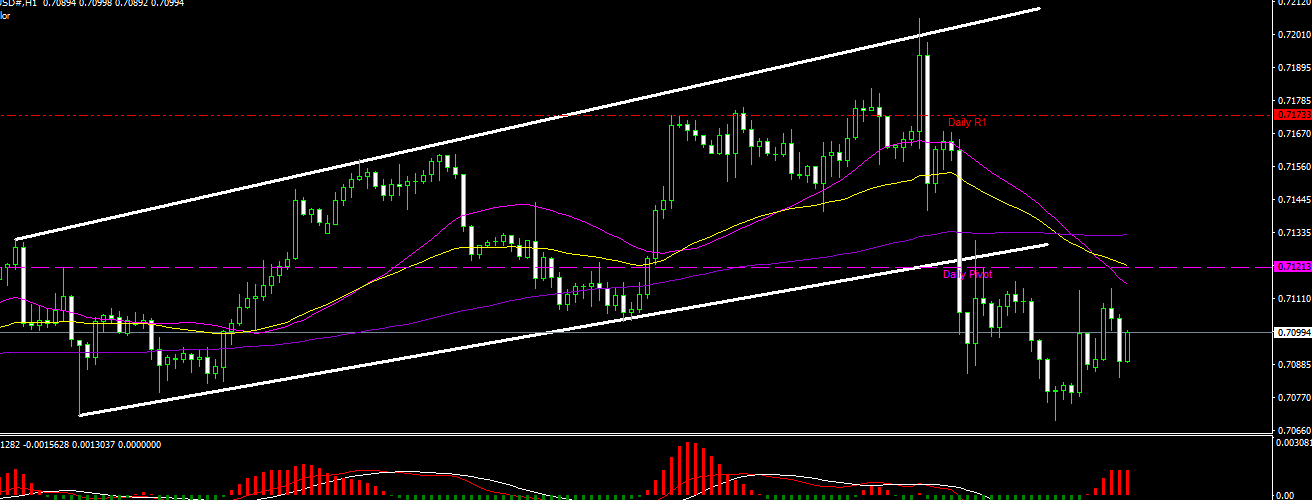Click the 0.70660 price scale label
Image resolution: width=1312 pixels, height=500 pixels.
pos(1294,429)
